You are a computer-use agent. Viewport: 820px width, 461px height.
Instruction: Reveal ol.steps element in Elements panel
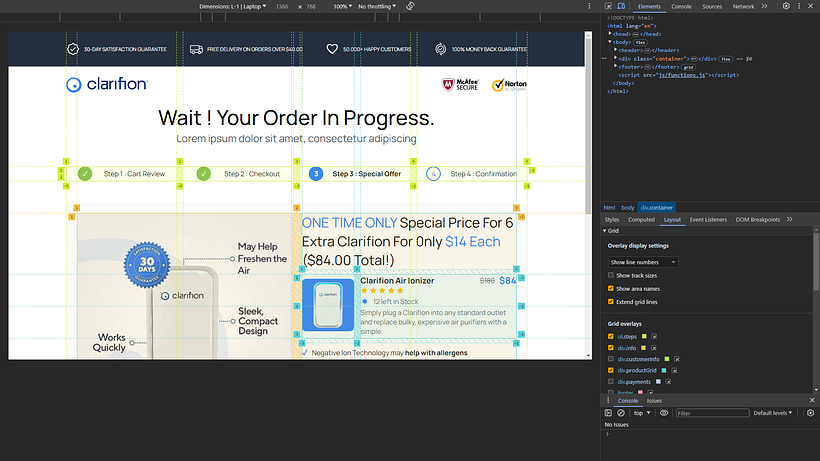[654, 337]
